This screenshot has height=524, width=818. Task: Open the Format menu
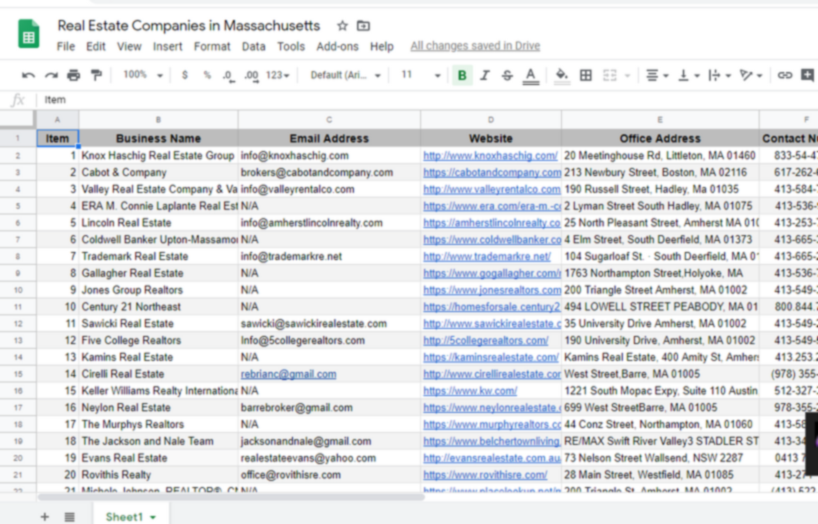point(211,46)
